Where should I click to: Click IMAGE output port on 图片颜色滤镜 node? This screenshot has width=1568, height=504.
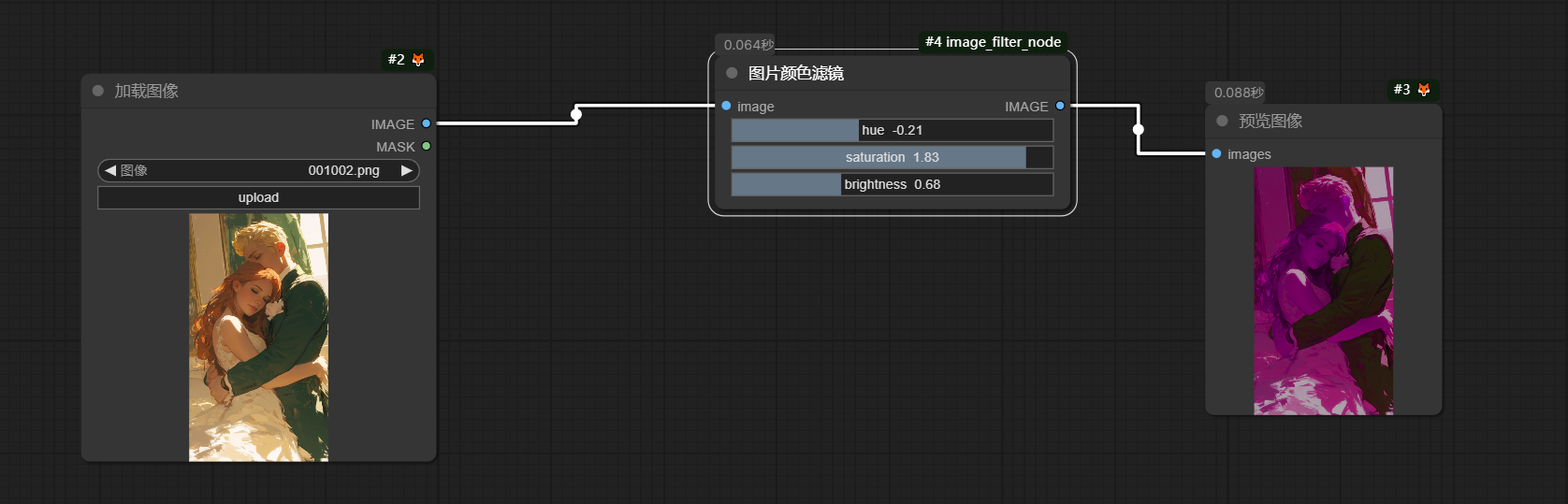pyautogui.click(x=1060, y=106)
